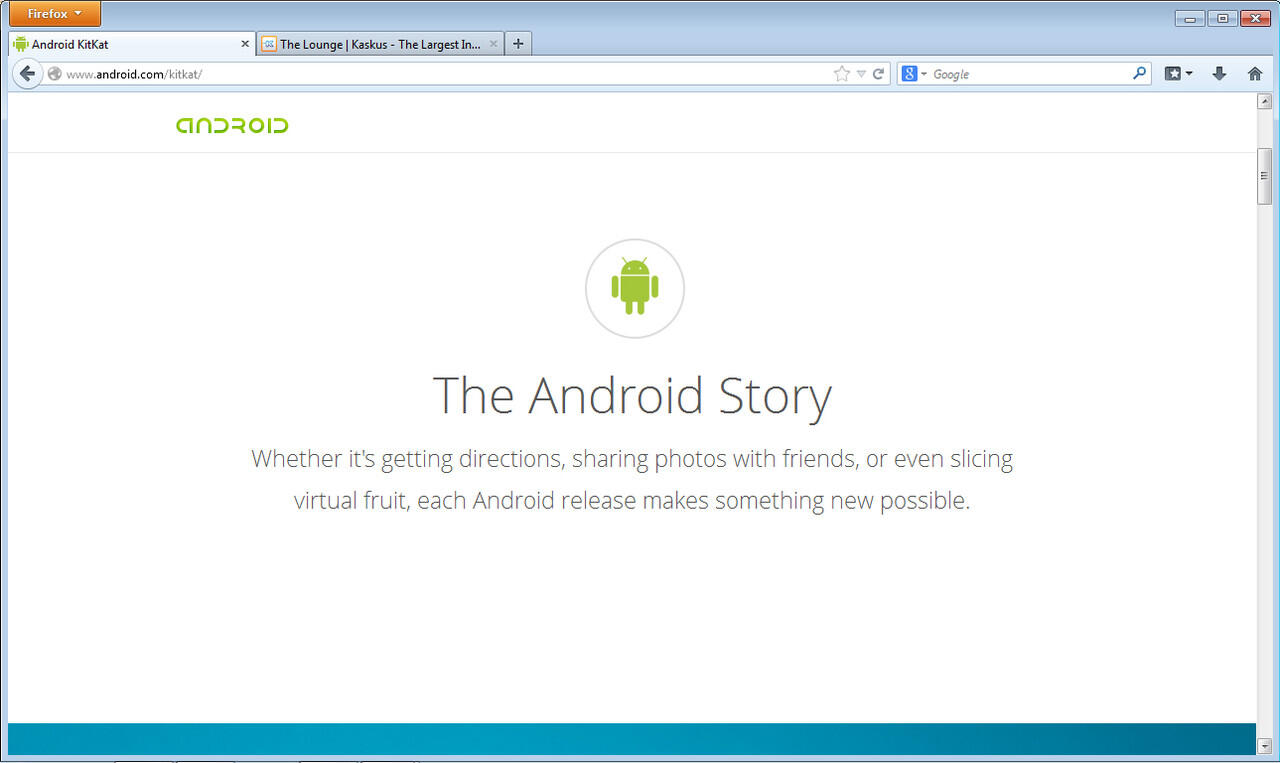Reload the current page

pos(879,74)
